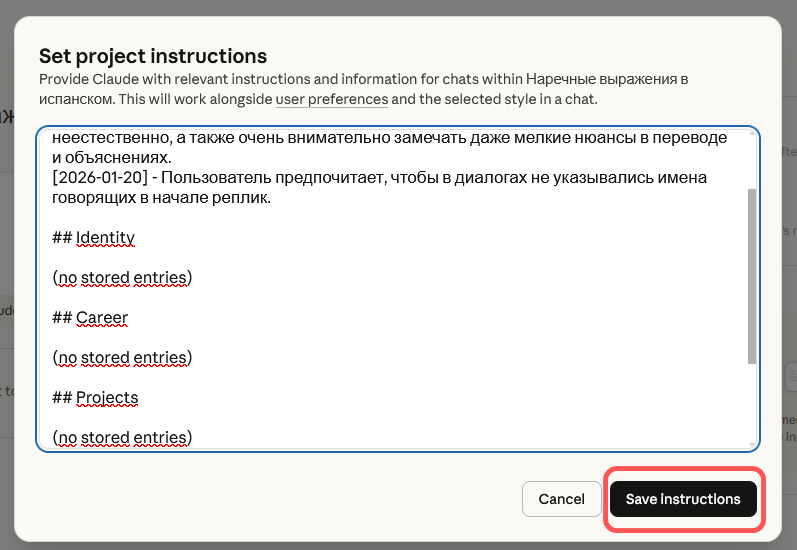This screenshot has width=797, height=550.
Task: Place cursor on the ## Identity heading
Action: coord(104,238)
